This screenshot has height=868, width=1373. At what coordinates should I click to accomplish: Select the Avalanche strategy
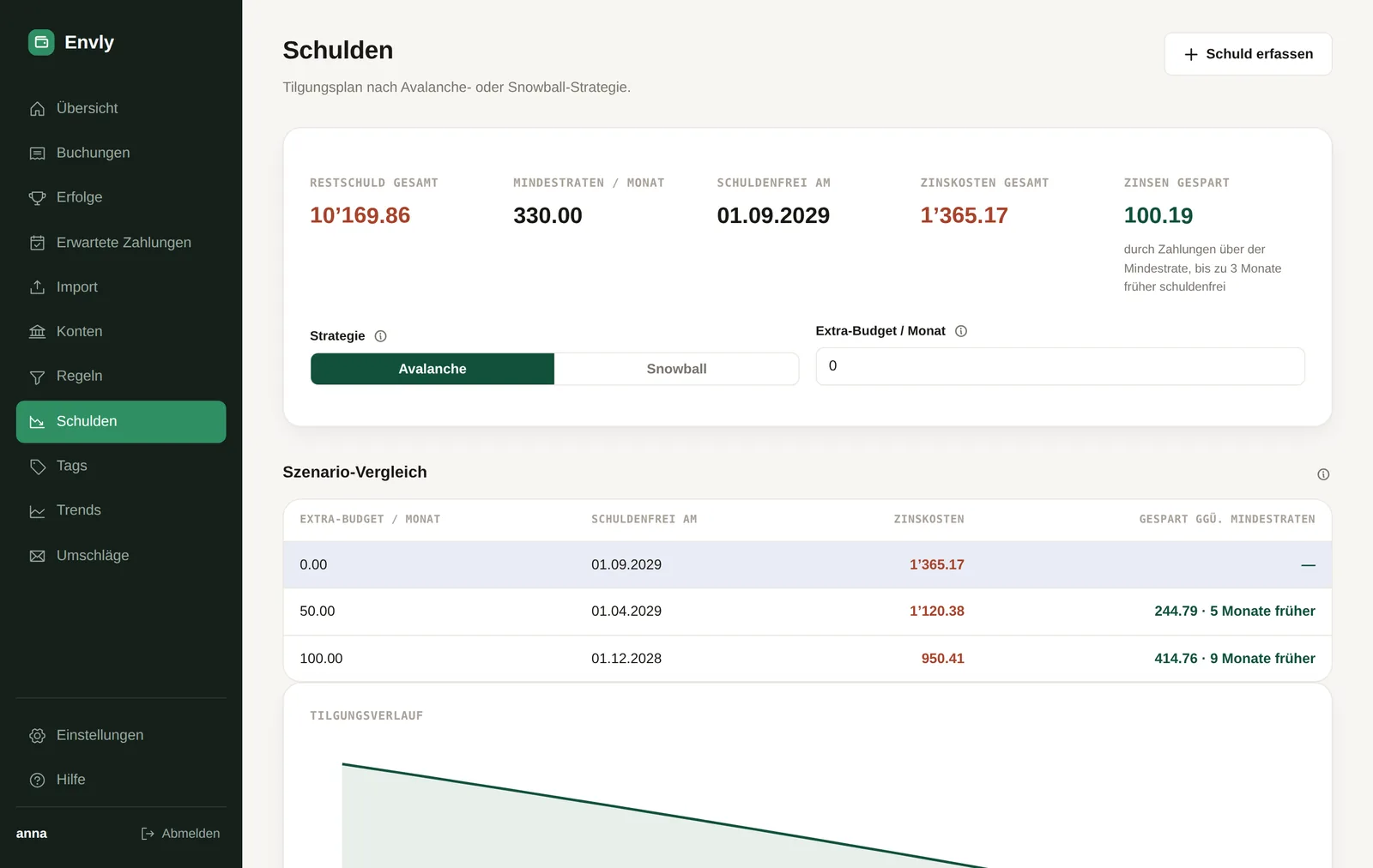pos(432,369)
